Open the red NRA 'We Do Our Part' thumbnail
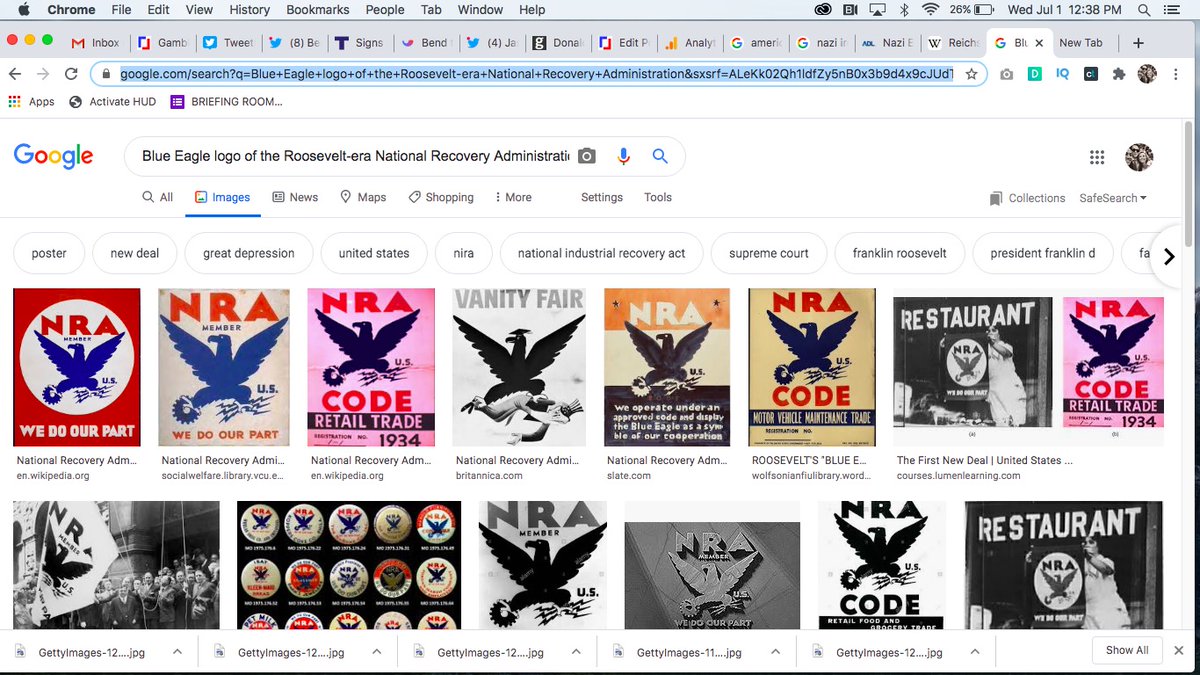Screen dimensions: 1200x675 [x=77, y=367]
